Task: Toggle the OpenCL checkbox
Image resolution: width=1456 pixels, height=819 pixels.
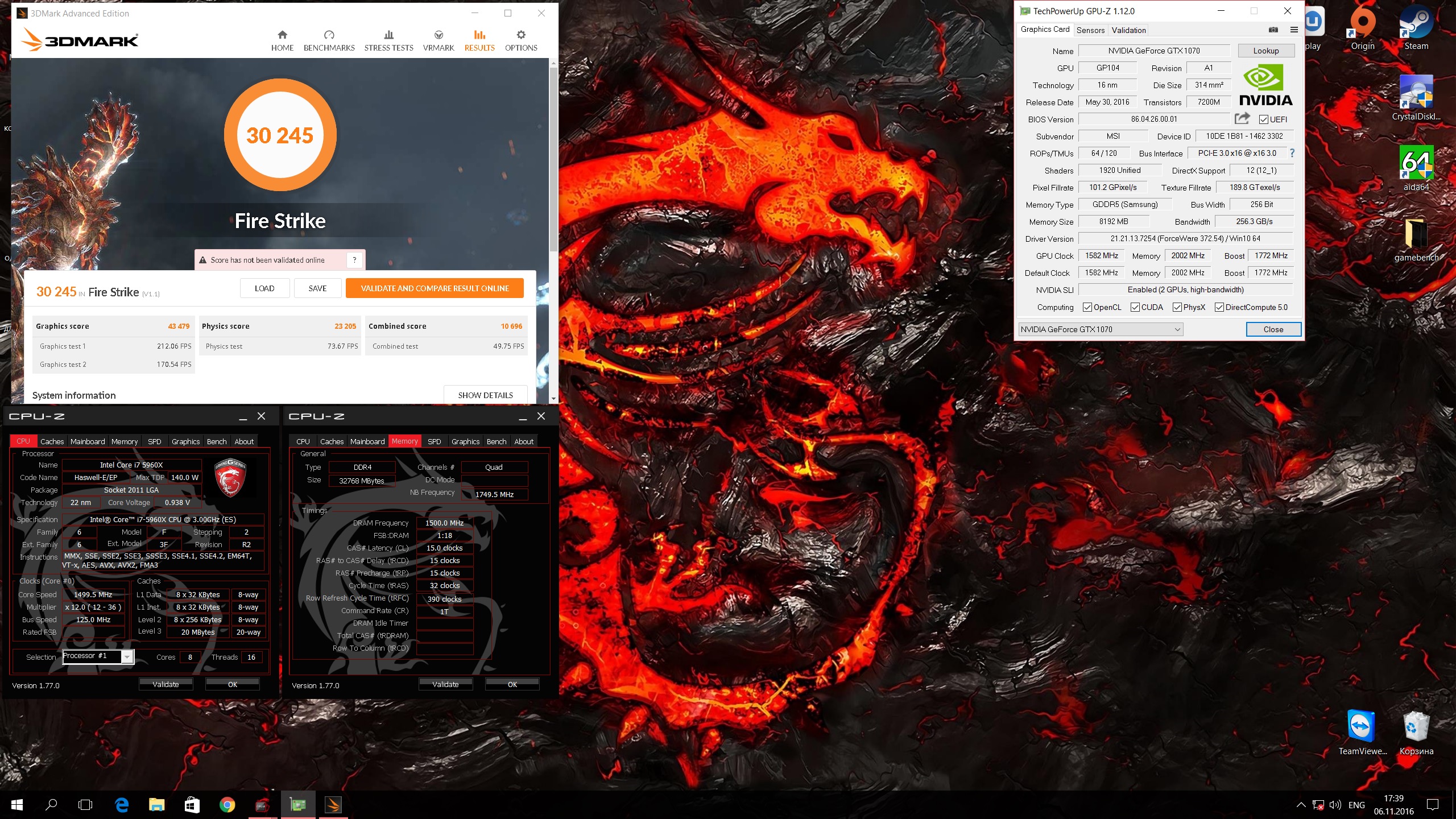Action: click(1087, 307)
